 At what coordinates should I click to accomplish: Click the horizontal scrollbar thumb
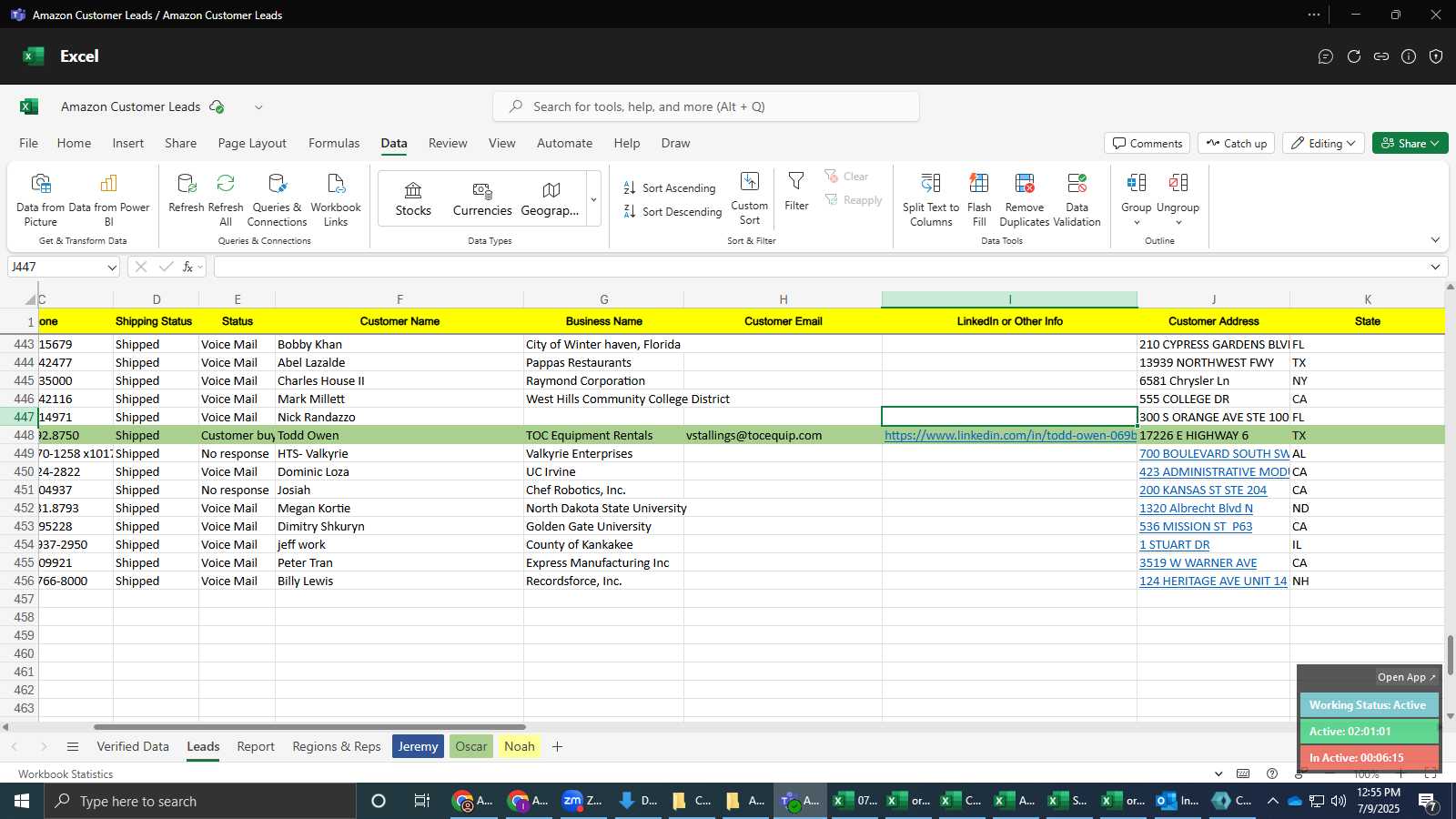[x=309, y=727]
